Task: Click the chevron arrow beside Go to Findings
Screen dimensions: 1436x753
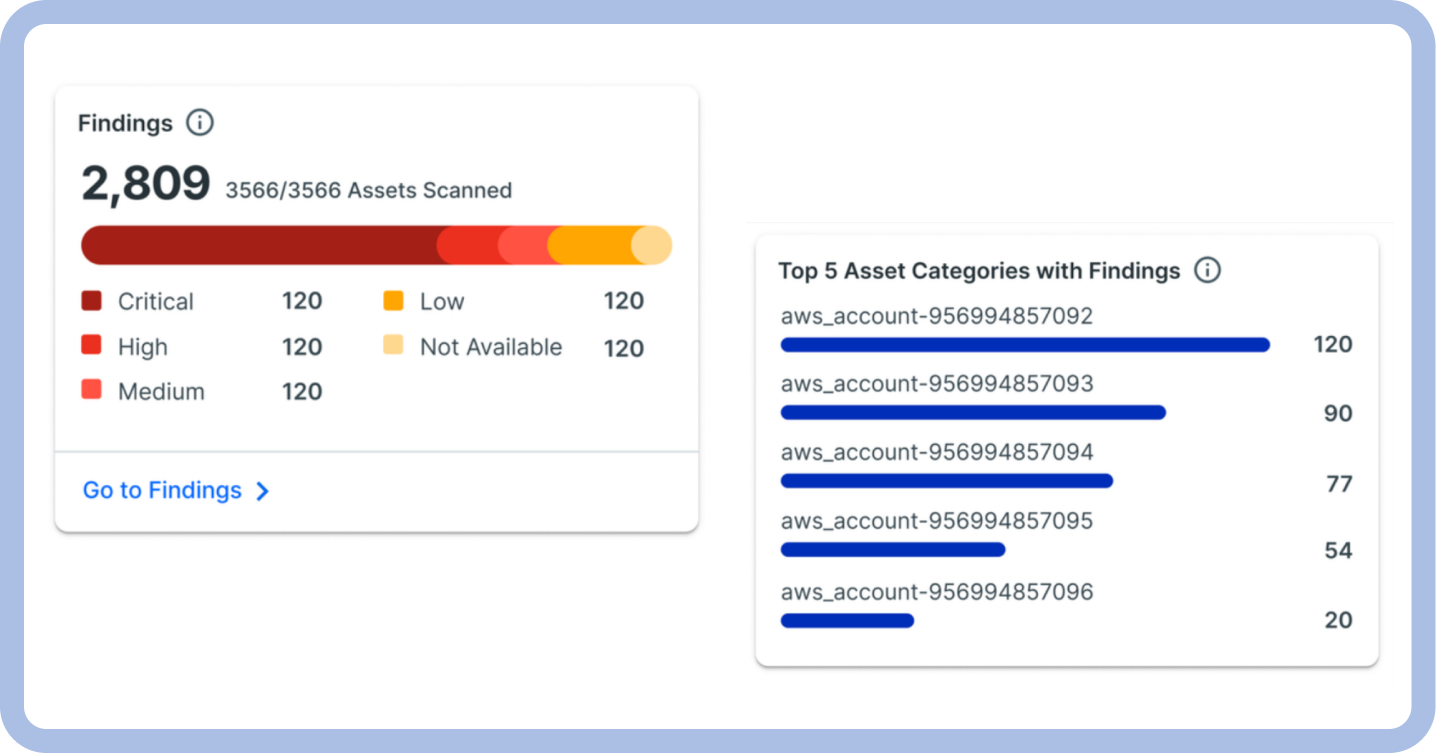Action: [x=262, y=491]
